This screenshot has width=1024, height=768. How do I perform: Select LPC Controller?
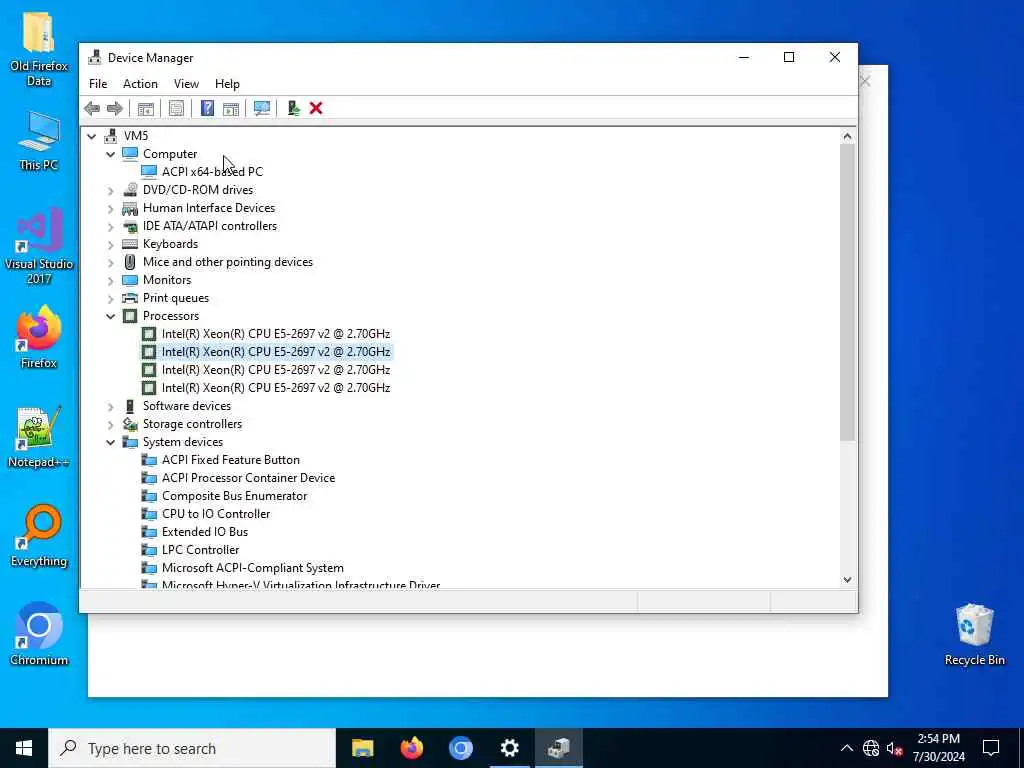click(x=200, y=550)
